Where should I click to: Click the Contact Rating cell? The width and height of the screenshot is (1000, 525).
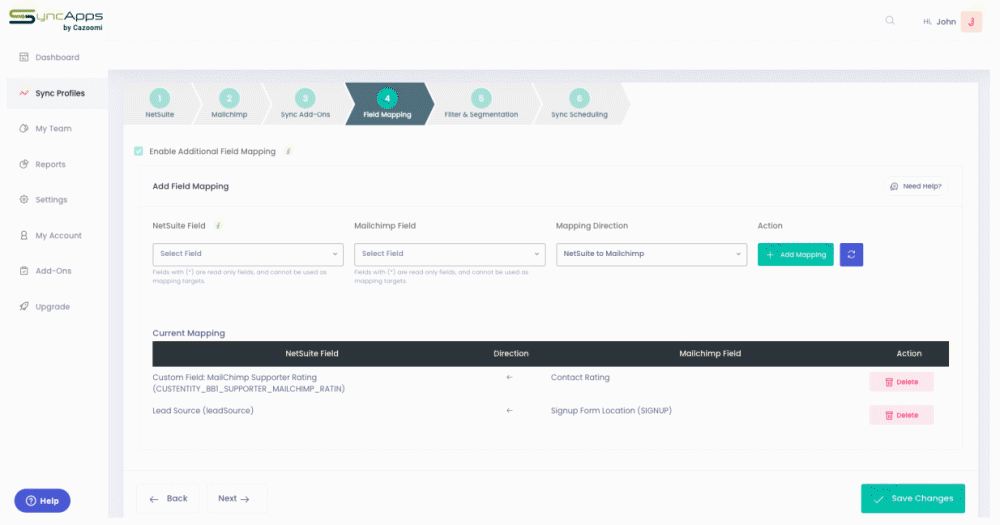580,377
